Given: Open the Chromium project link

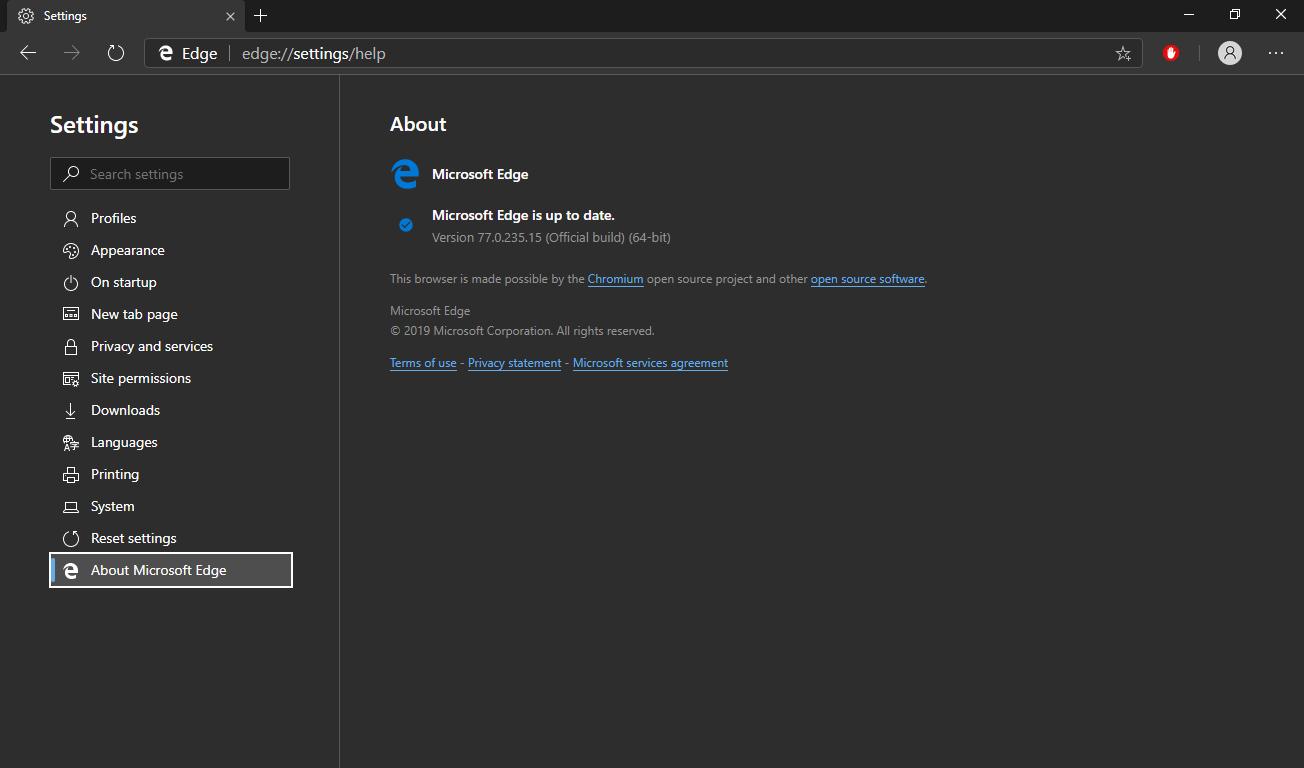Looking at the screenshot, I should [x=615, y=279].
